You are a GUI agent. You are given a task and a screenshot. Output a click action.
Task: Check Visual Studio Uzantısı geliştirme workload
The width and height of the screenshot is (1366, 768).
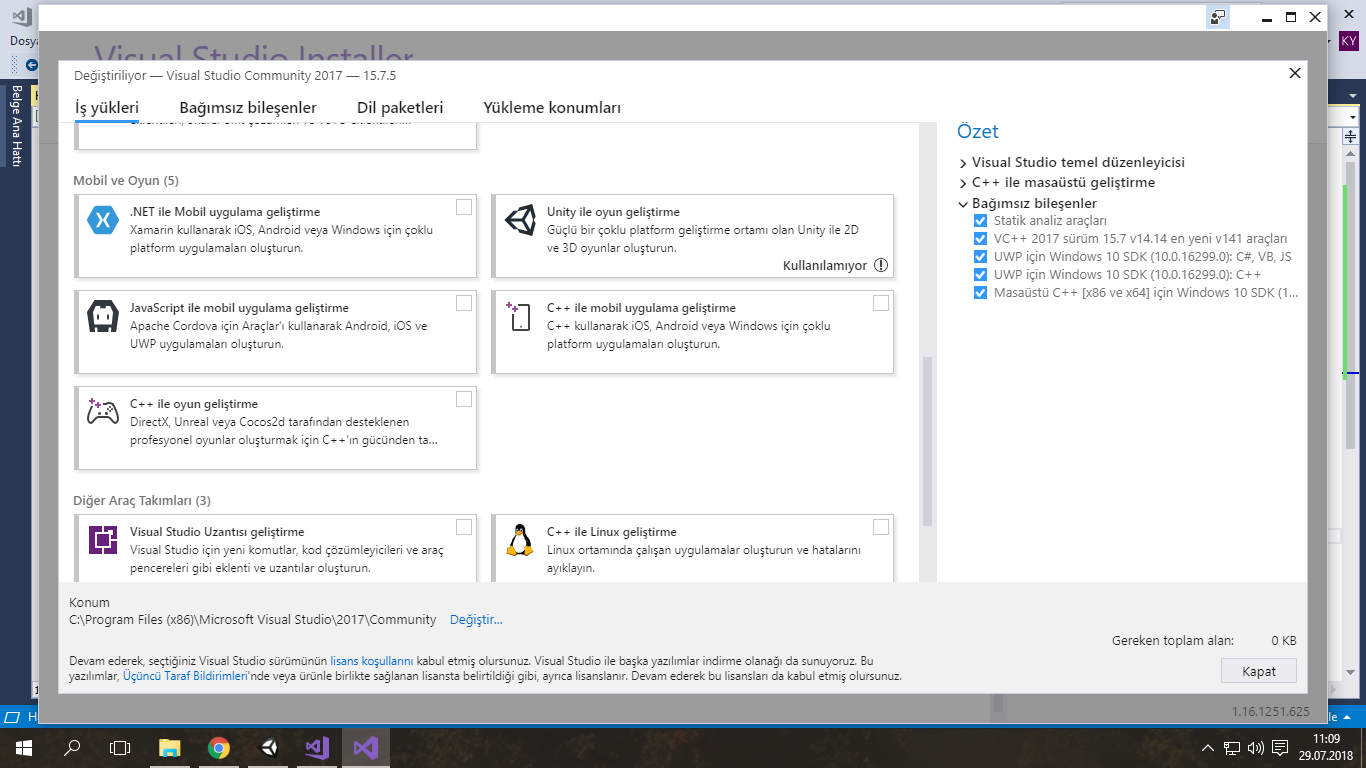point(464,527)
